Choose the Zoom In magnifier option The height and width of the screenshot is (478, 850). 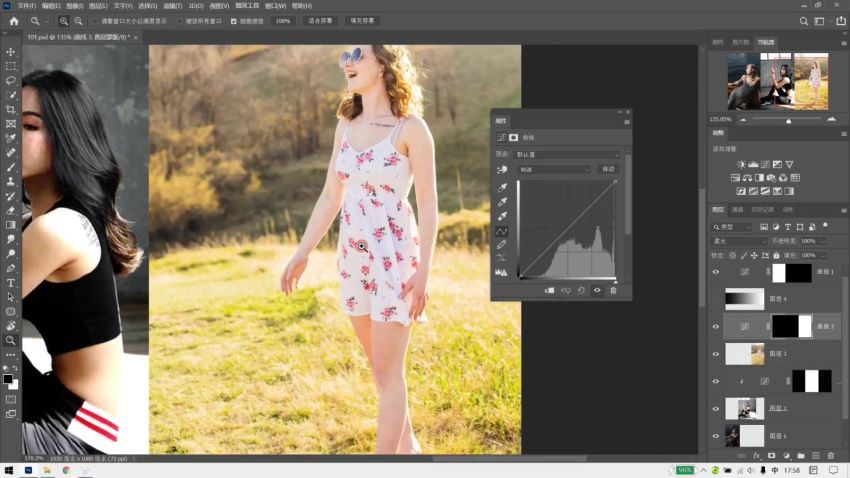[64, 21]
